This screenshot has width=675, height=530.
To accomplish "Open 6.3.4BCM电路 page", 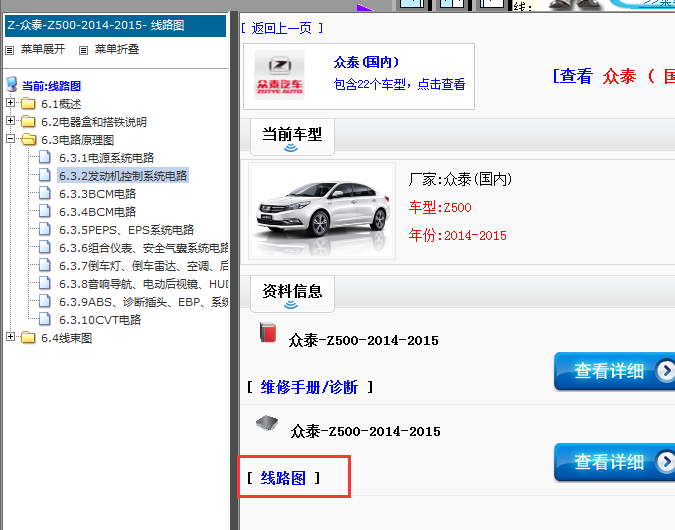I will [x=97, y=212].
